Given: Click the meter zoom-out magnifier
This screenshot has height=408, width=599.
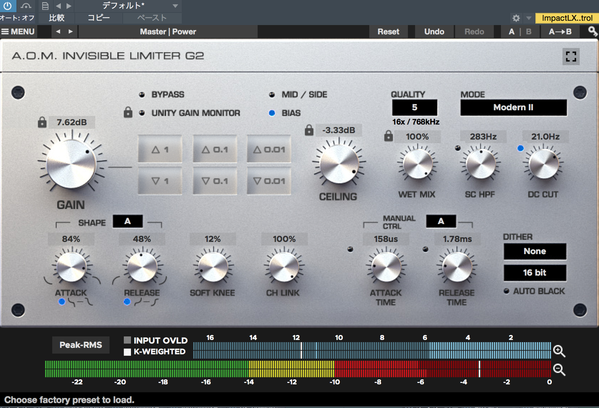Looking at the screenshot, I should click(x=559, y=369).
